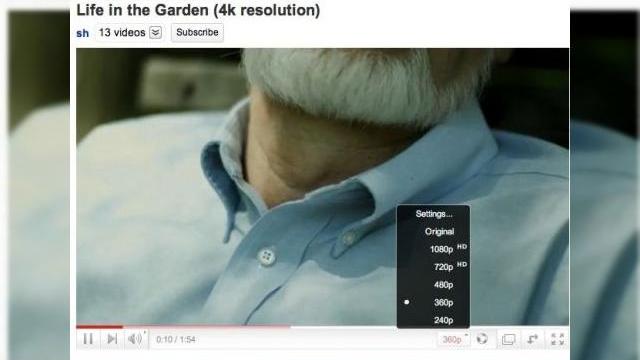640x360 pixels.
Task: Click the pop-out player icon
Action: (x=533, y=339)
